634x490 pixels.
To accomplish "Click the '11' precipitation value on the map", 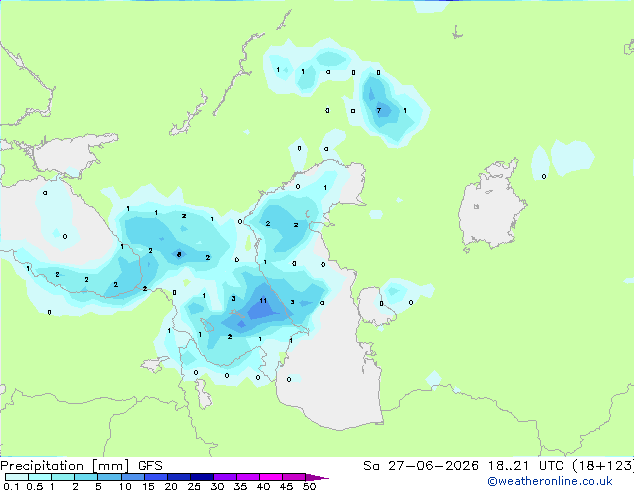I will click(x=263, y=300).
